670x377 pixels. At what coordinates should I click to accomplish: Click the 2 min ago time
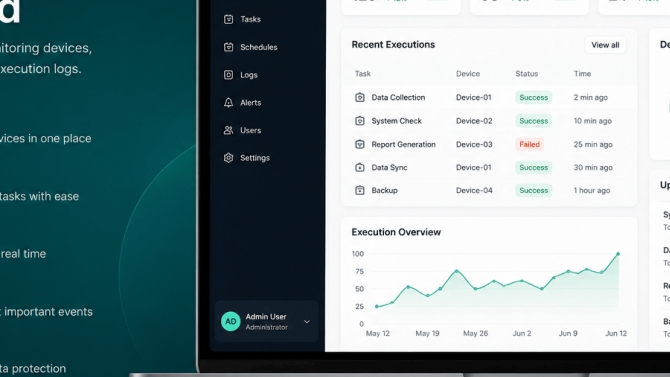coord(591,97)
